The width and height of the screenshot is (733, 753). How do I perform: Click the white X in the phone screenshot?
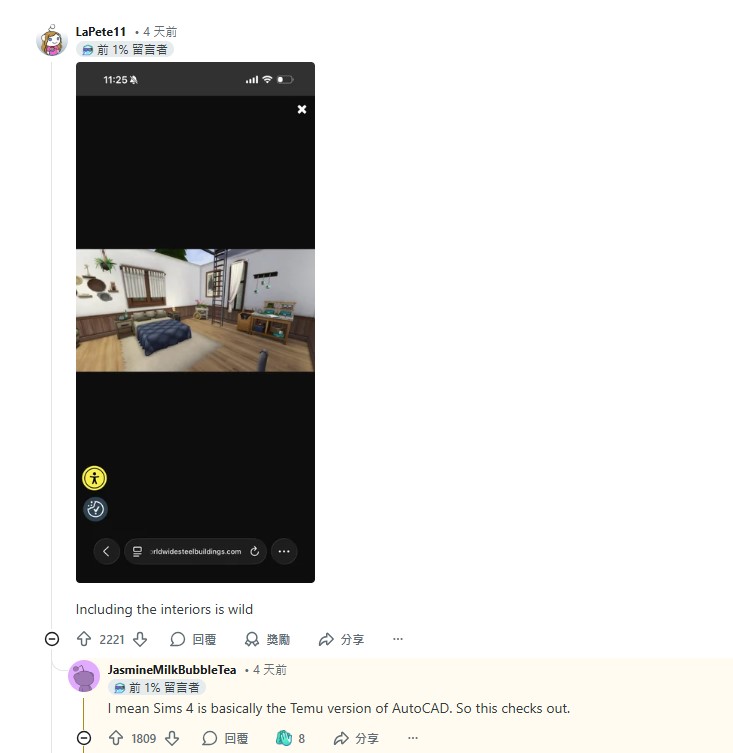point(302,109)
